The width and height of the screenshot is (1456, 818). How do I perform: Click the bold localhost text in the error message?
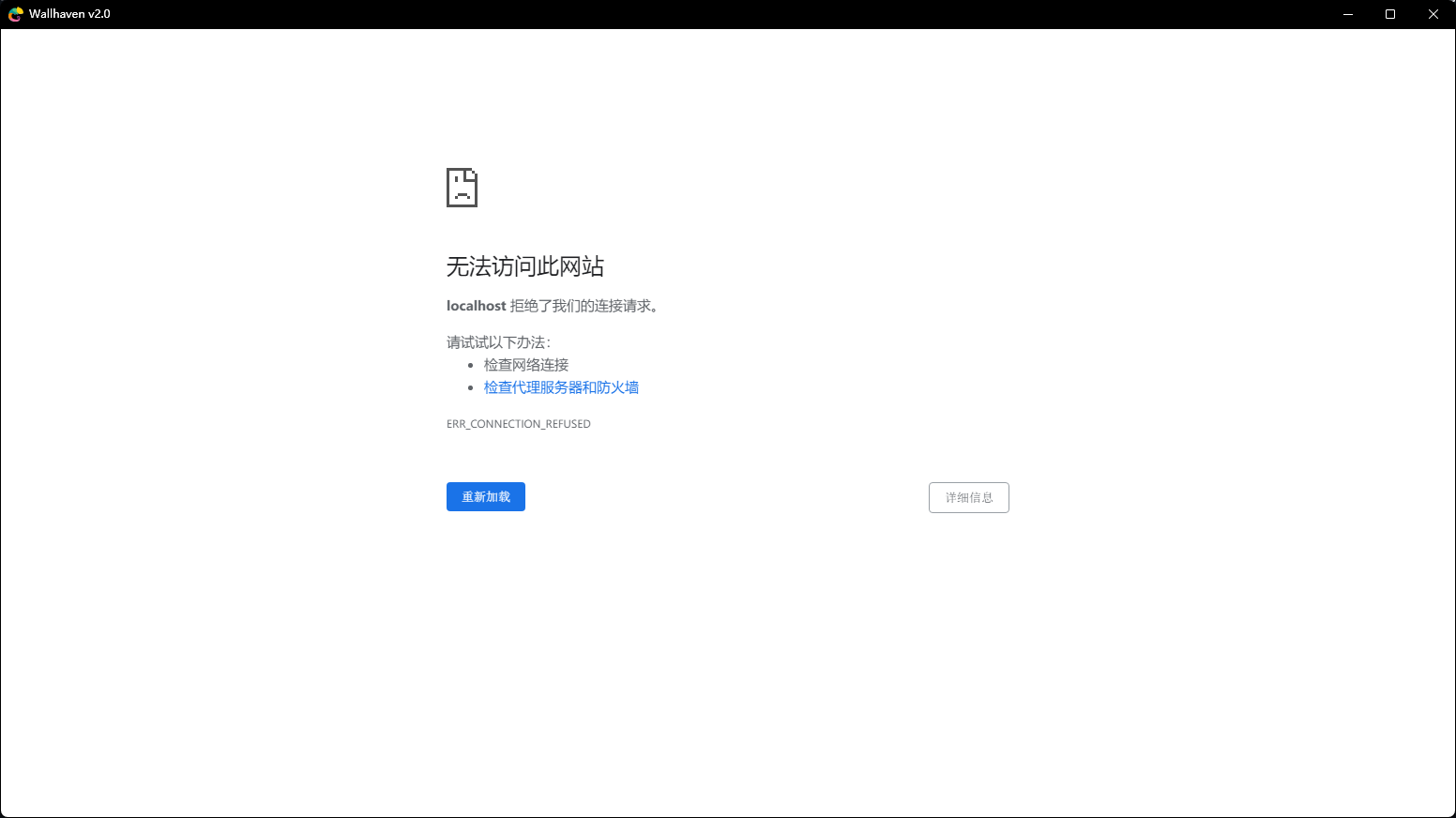(476, 305)
